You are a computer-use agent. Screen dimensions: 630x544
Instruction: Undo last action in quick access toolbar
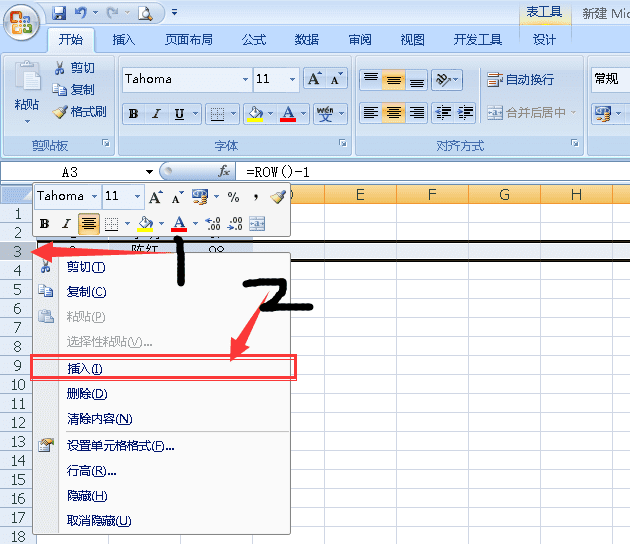[80, 13]
